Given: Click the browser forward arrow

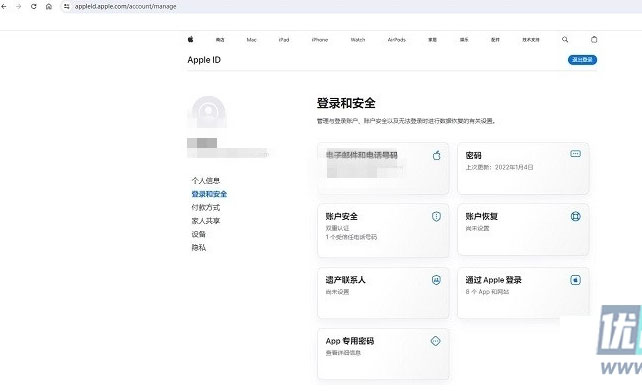Looking at the screenshot, I should (x=18, y=7).
